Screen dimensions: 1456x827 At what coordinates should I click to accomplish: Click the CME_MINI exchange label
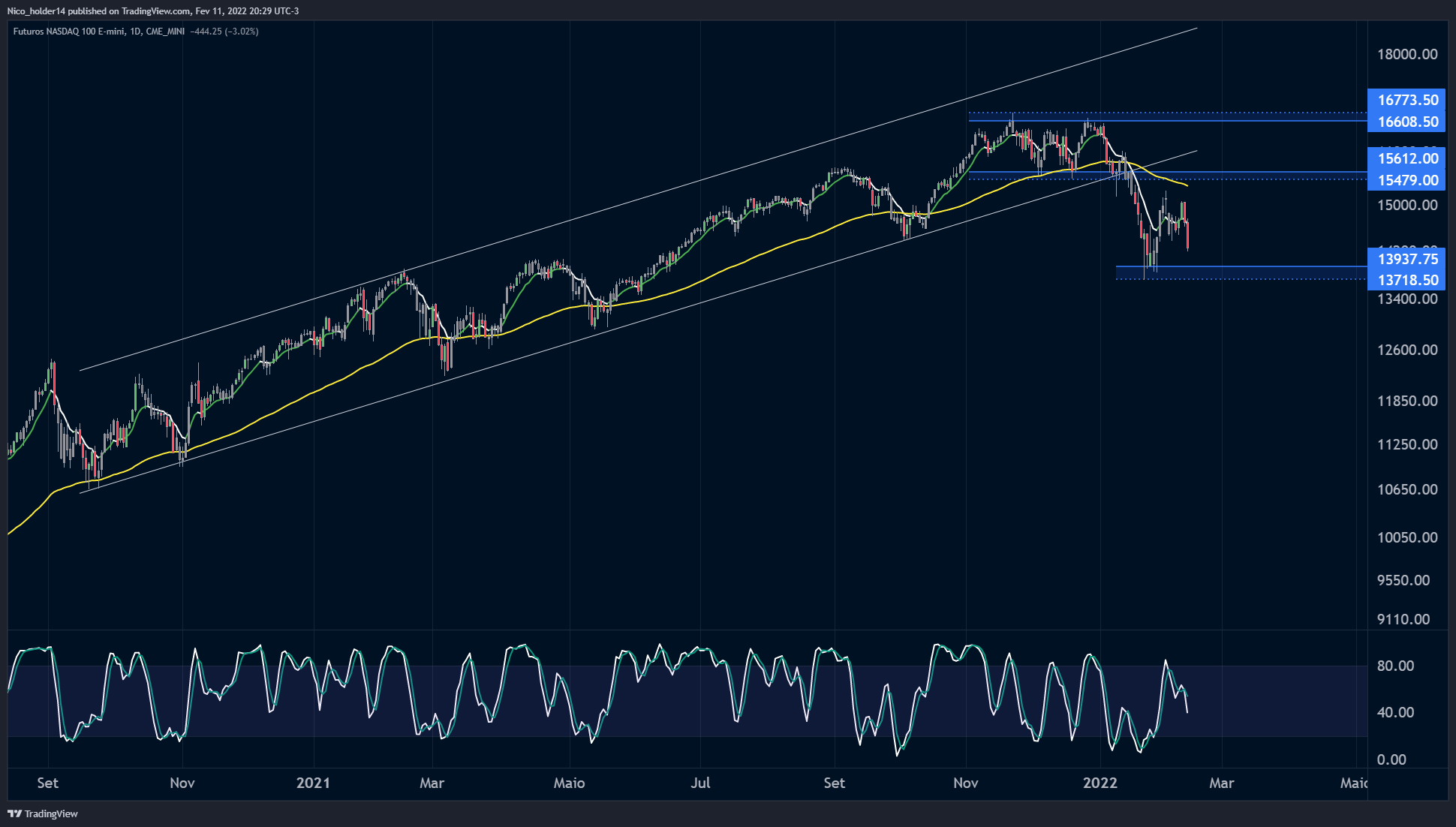tap(165, 32)
